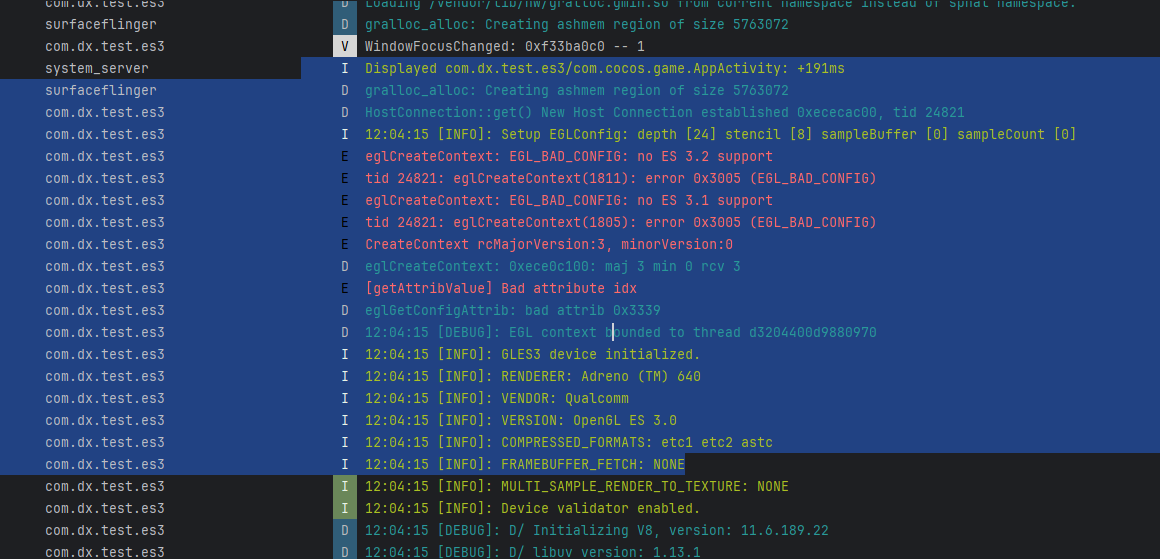Select the no ES 3.1 support error line
Screen dimensions: 1160x559
pos(568,201)
